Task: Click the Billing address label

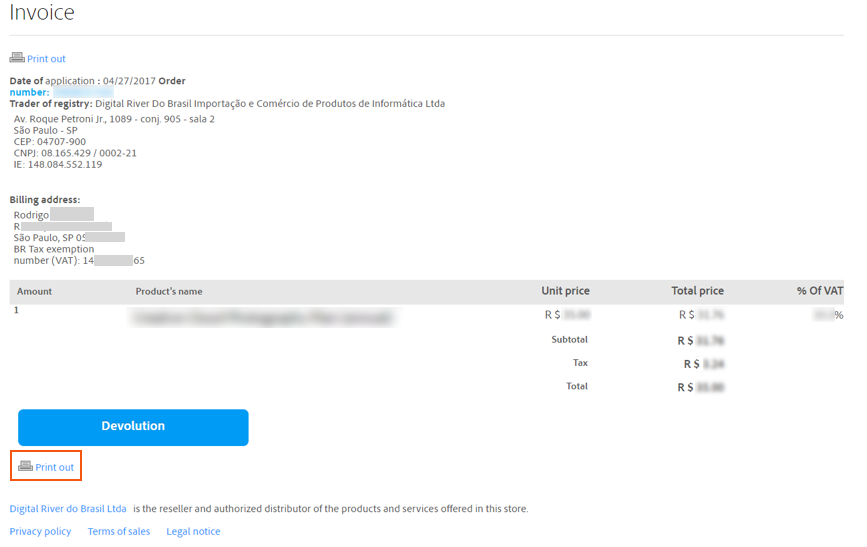Action: pyautogui.click(x=45, y=200)
